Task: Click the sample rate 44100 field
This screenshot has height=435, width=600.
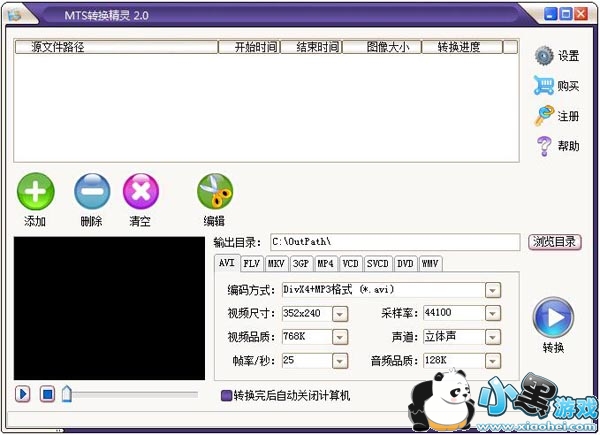Action: click(x=454, y=314)
